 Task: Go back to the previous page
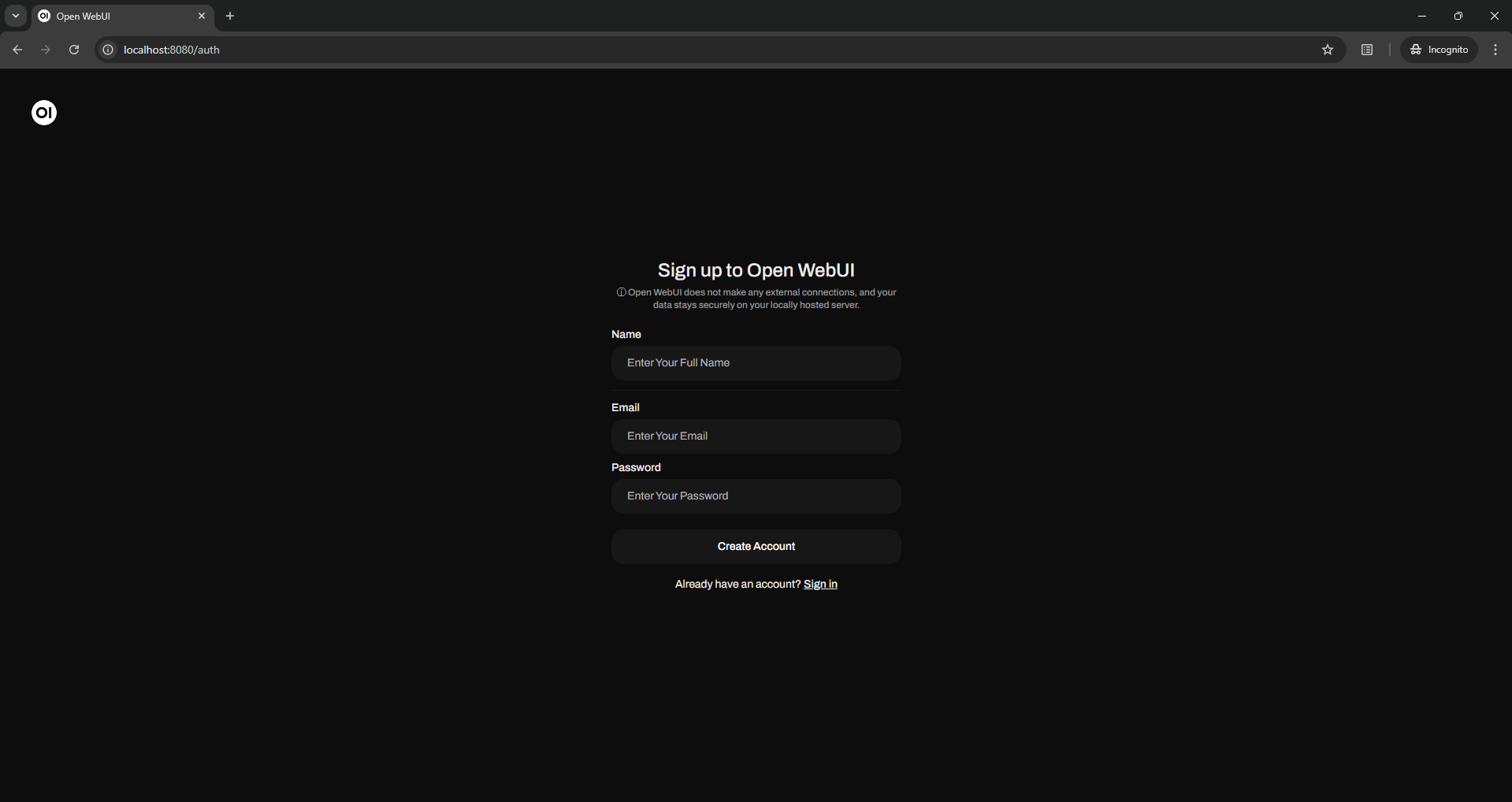click(17, 50)
